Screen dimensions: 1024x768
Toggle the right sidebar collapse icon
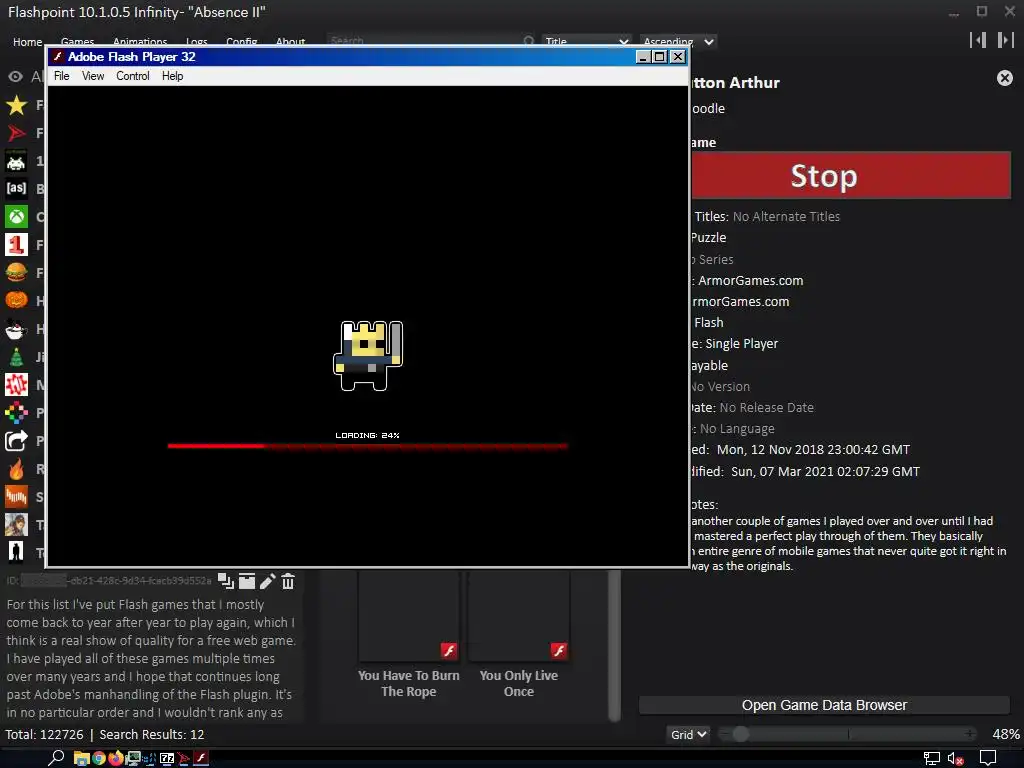click(x=1005, y=40)
